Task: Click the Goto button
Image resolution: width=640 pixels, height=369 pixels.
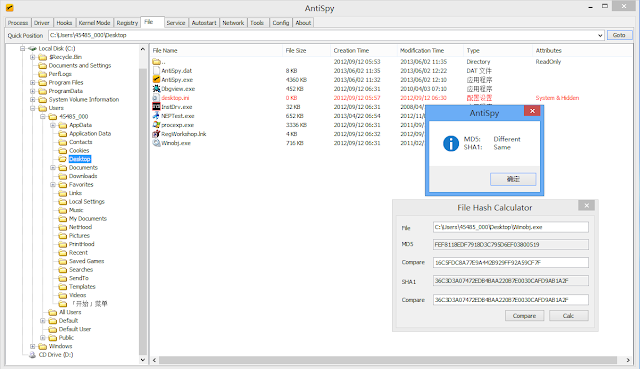Action: [x=619, y=35]
